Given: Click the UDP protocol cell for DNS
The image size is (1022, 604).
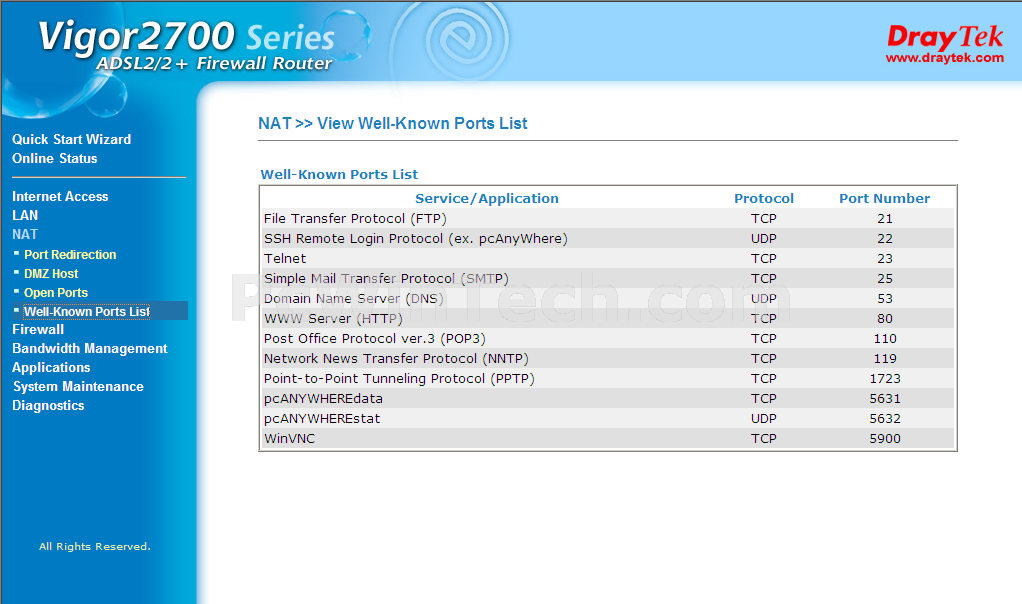Looking at the screenshot, I should (764, 298).
